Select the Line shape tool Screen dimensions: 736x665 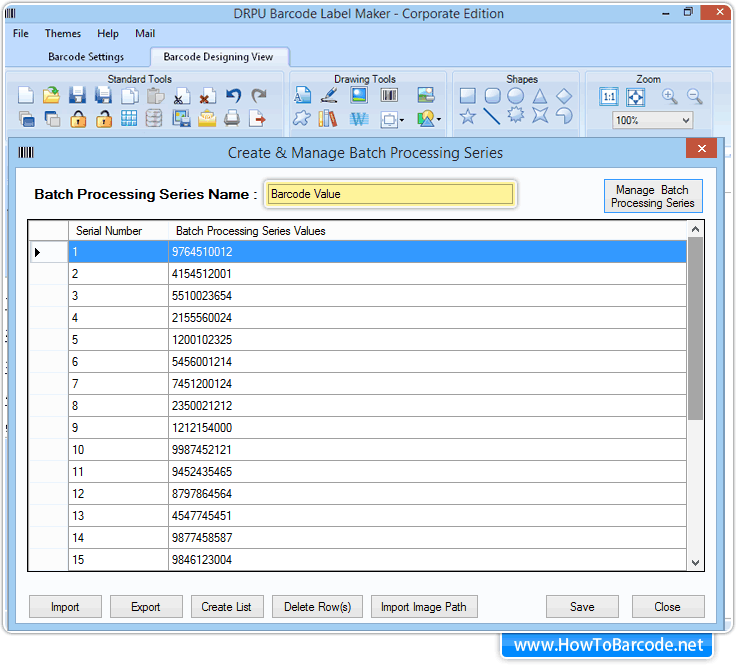(492, 116)
